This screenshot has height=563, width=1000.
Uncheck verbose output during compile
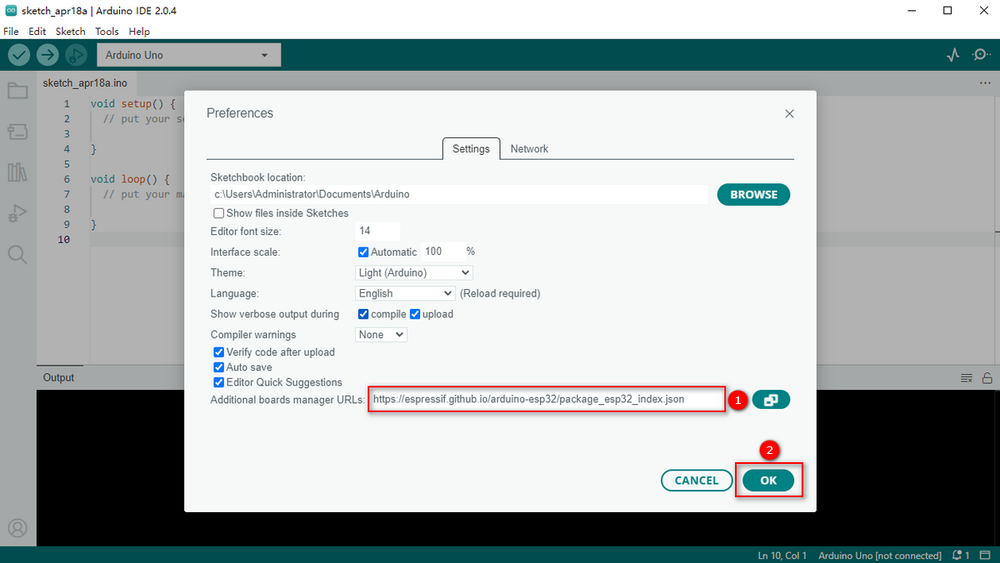pos(363,314)
